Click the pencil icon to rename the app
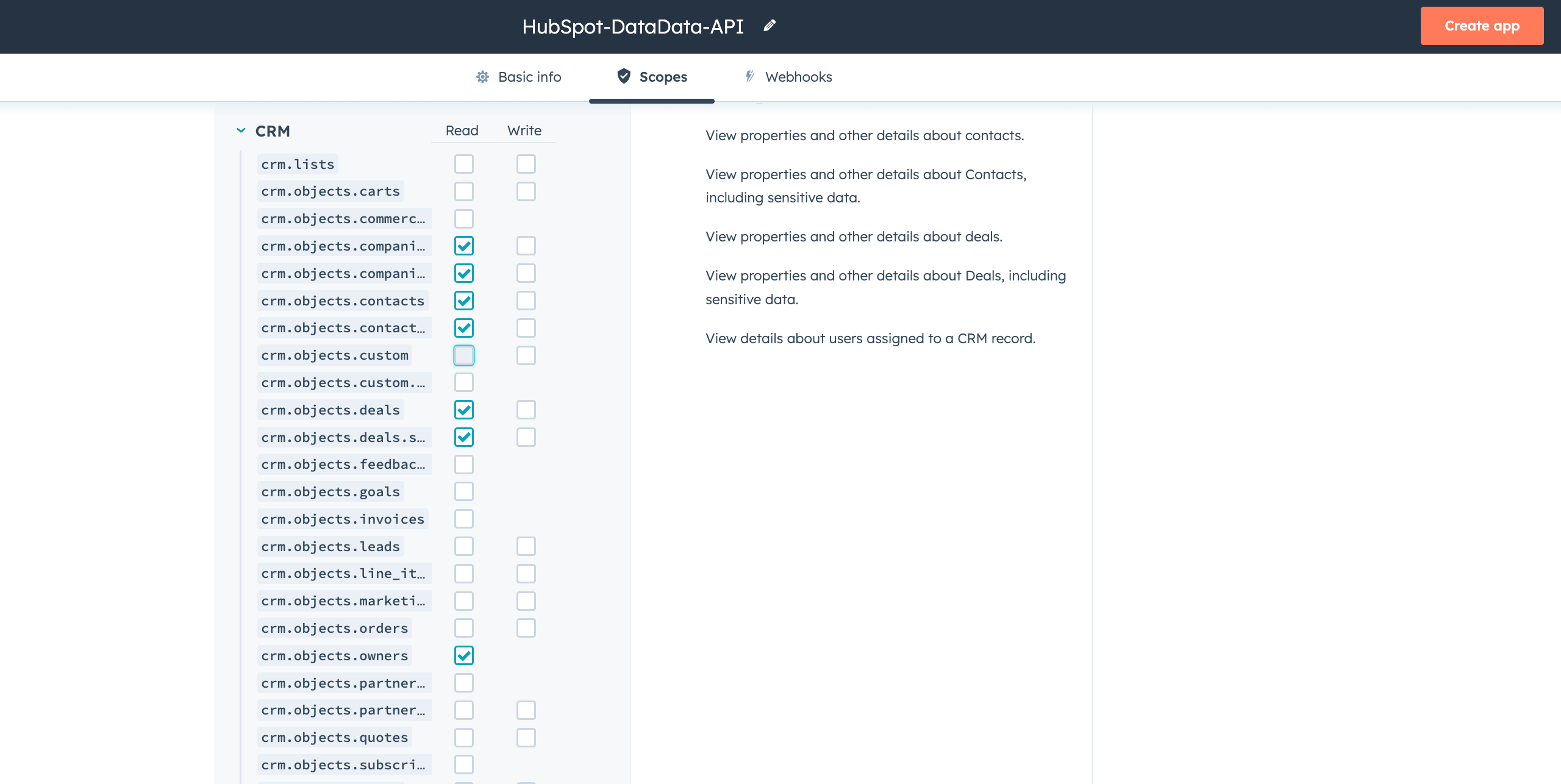 (x=769, y=26)
